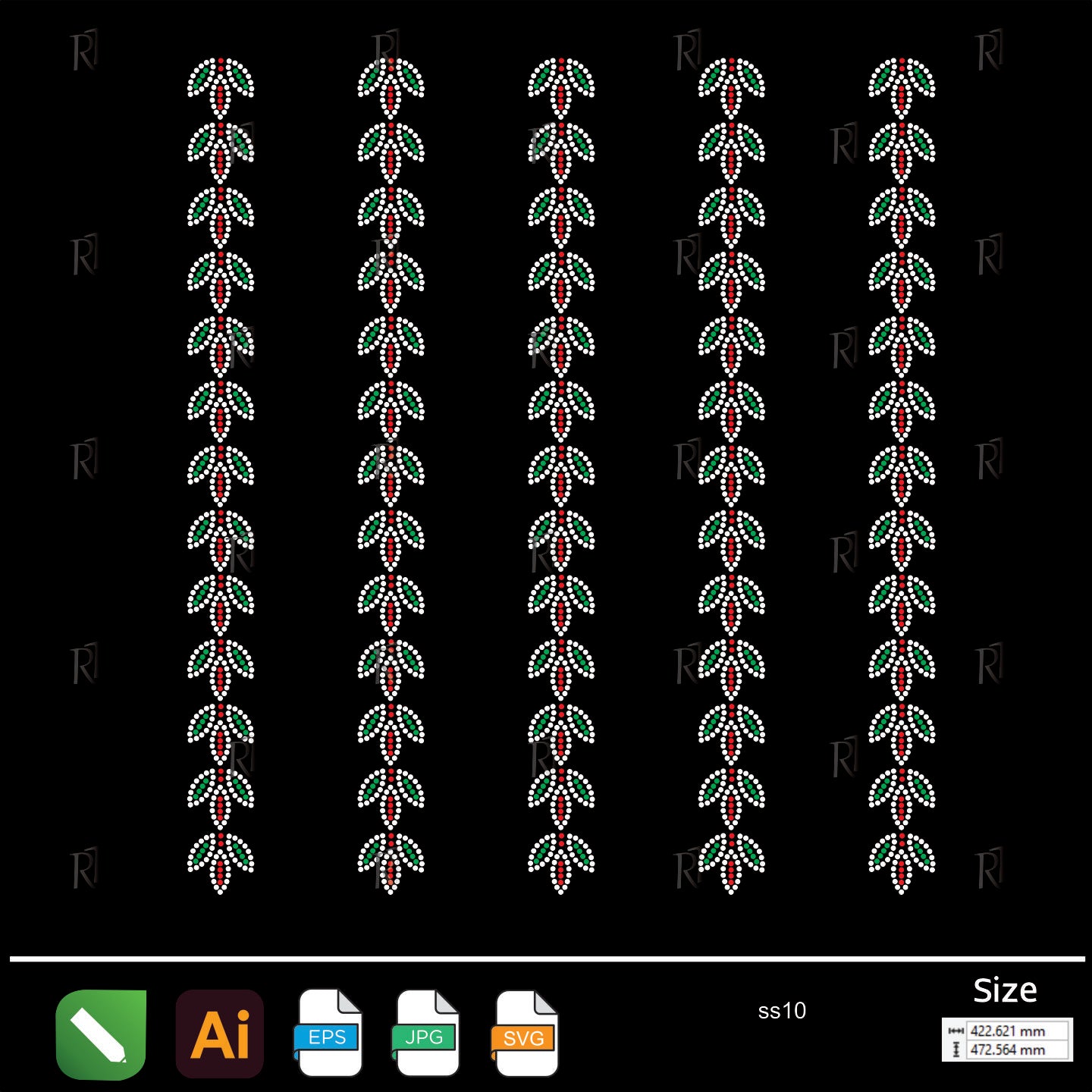This screenshot has height=1092, width=1092.
Task: Click the white horizontal divider line
Action: (546, 959)
